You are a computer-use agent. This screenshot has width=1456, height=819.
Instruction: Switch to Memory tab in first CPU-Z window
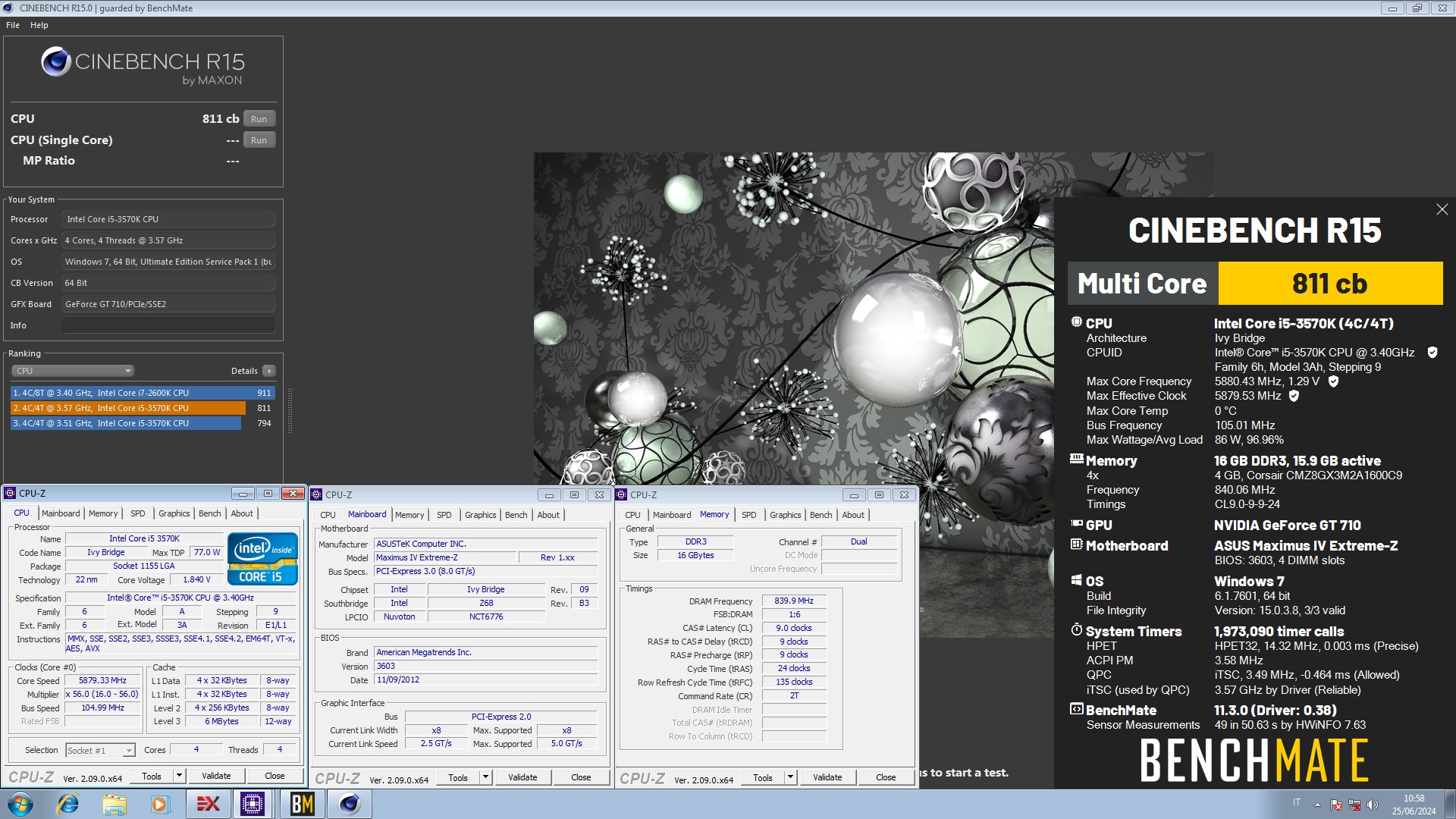[103, 513]
